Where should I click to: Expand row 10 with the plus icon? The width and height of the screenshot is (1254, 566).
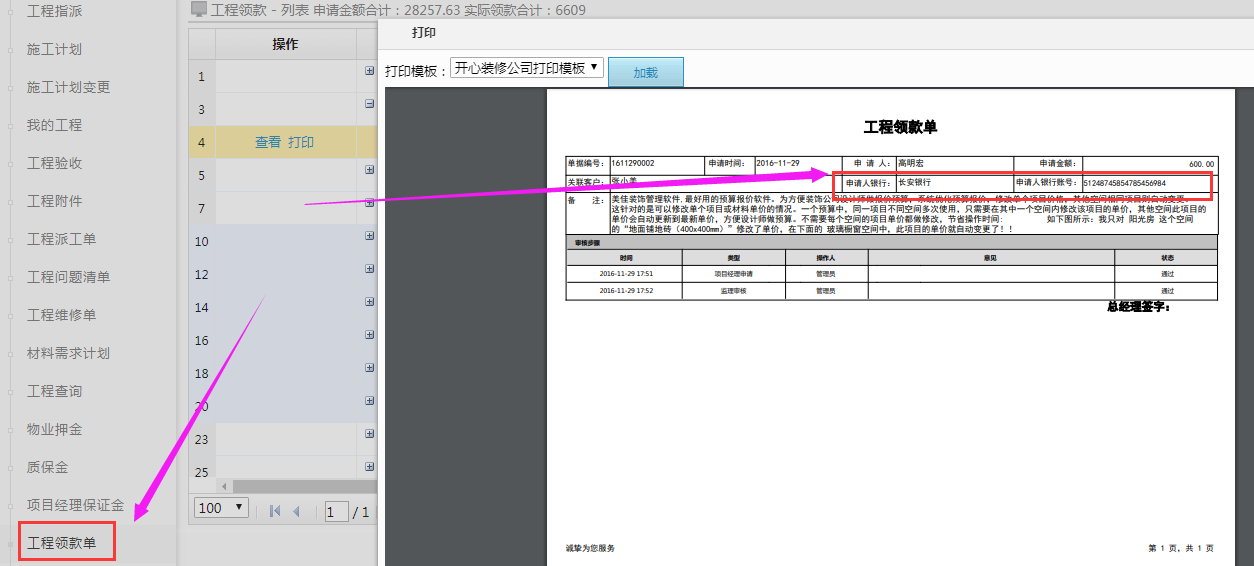tap(369, 236)
